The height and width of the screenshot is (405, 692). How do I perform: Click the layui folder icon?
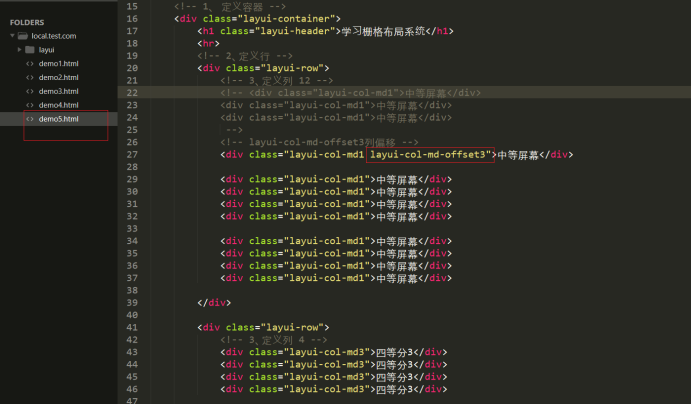(x=30, y=49)
